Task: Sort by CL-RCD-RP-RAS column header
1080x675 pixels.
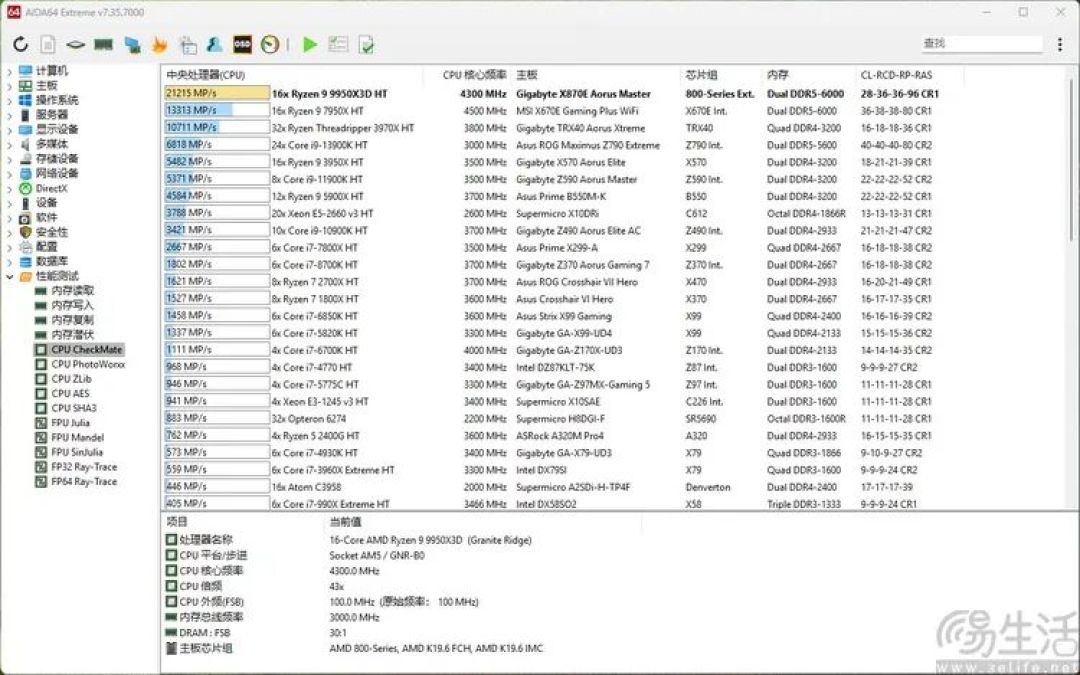Action: [896, 75]
